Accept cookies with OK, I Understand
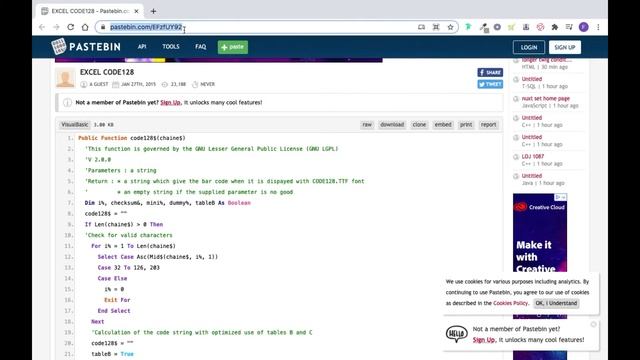 (556, 303)
